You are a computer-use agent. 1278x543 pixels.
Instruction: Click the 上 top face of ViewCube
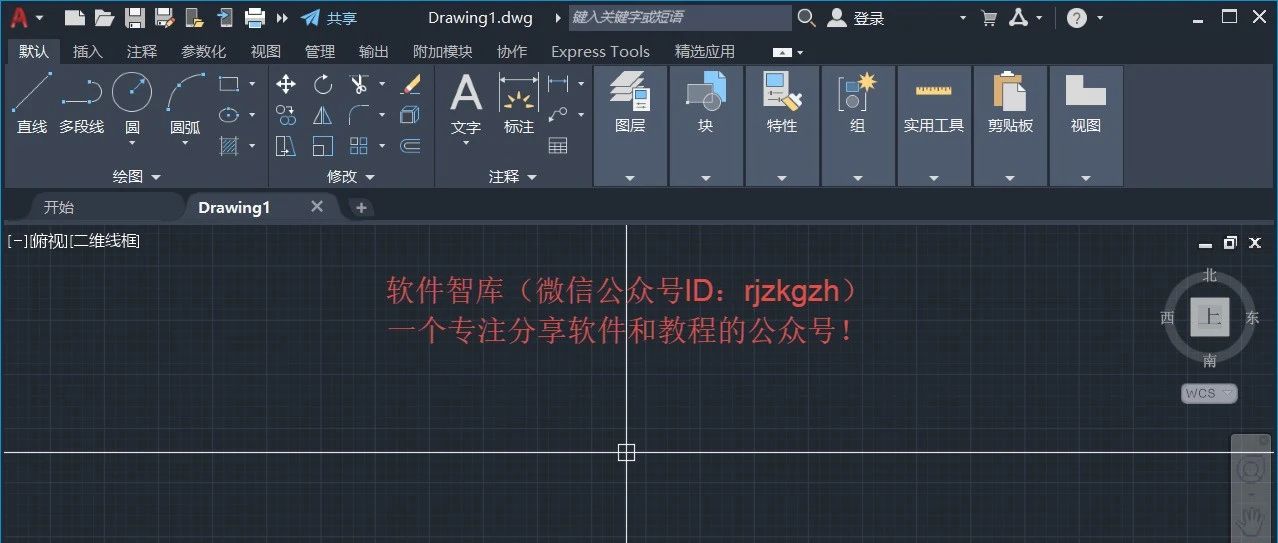click(x=1210, y=318)
